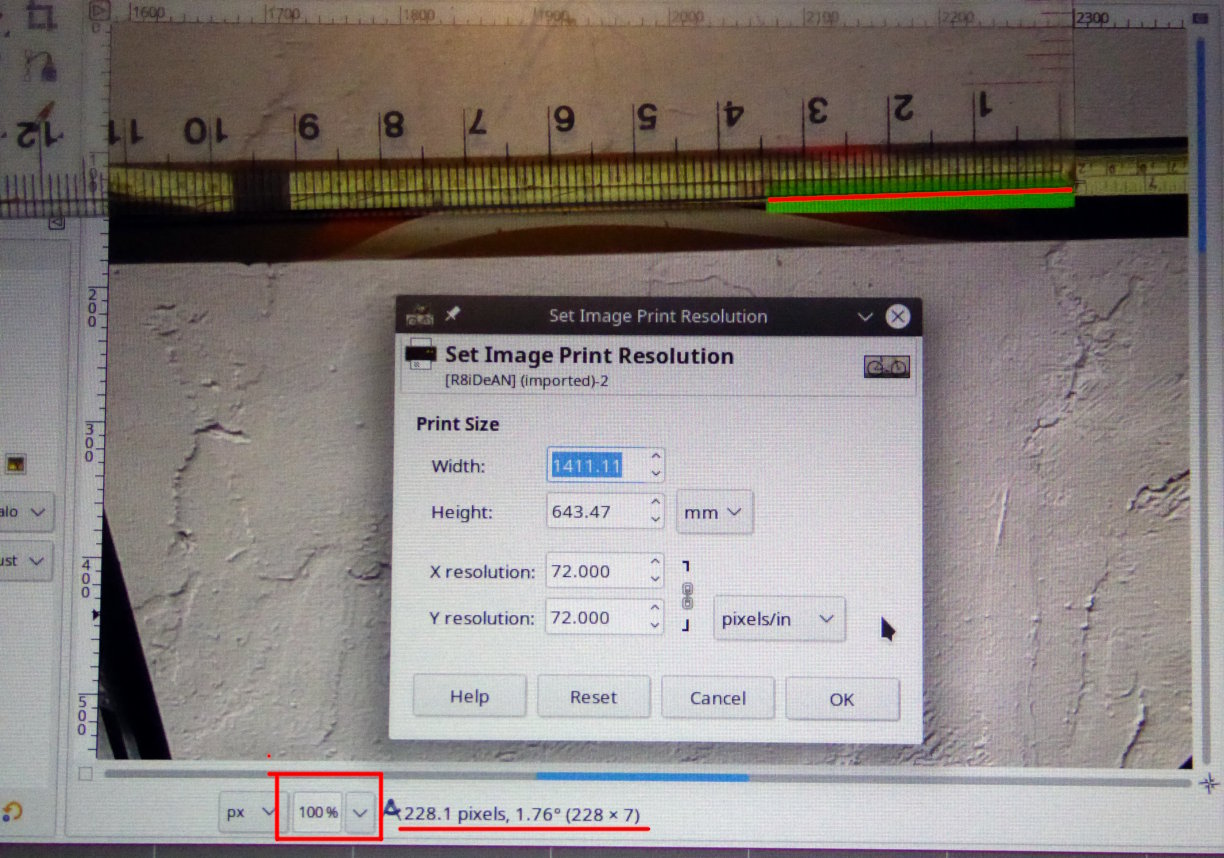Viewport: 1224px width, 858px height.
Task: Click the Reset button
Action: point(593,697)
